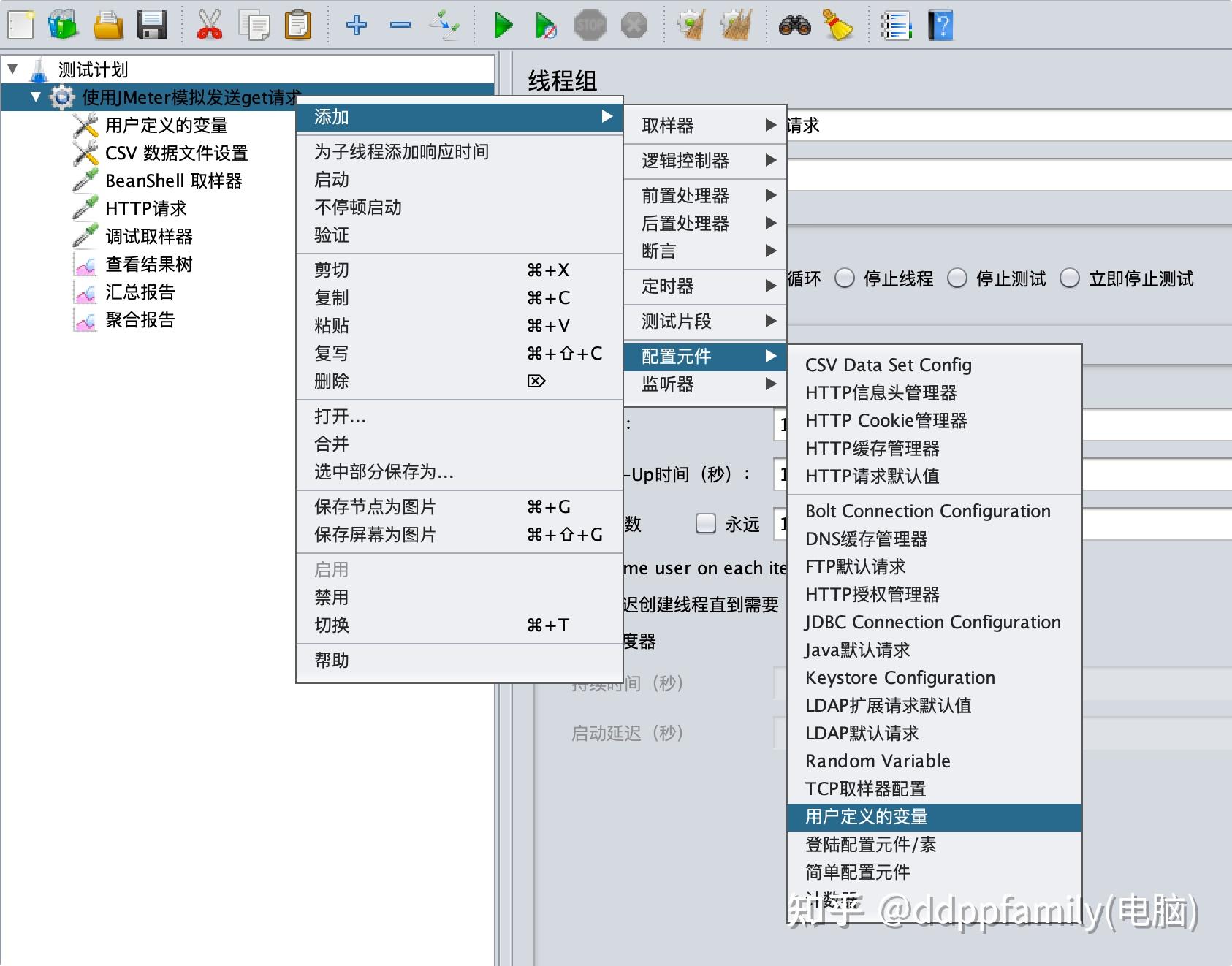Open an existing test plan file
Viewport: 1232px width, 966px height.
pos(107,24)
